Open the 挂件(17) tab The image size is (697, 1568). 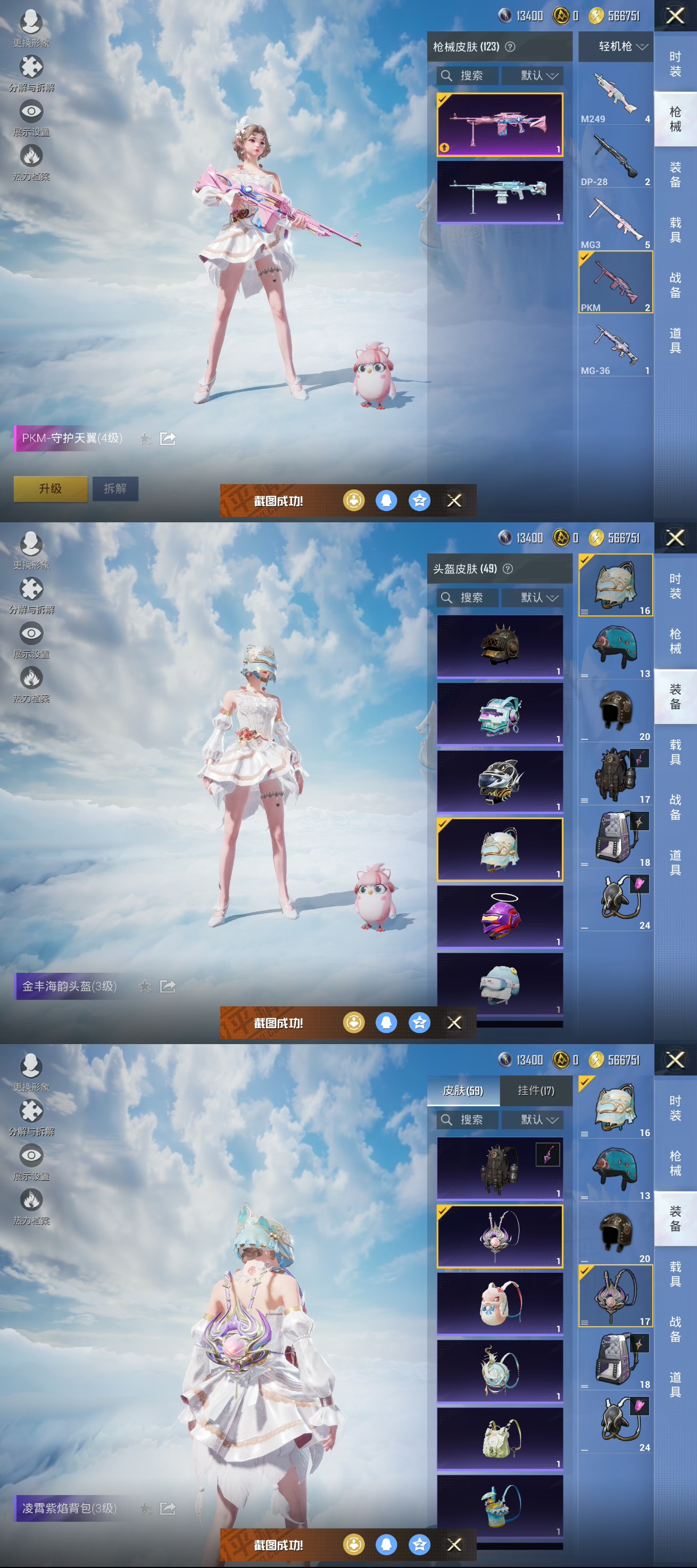pos(536,1091)
